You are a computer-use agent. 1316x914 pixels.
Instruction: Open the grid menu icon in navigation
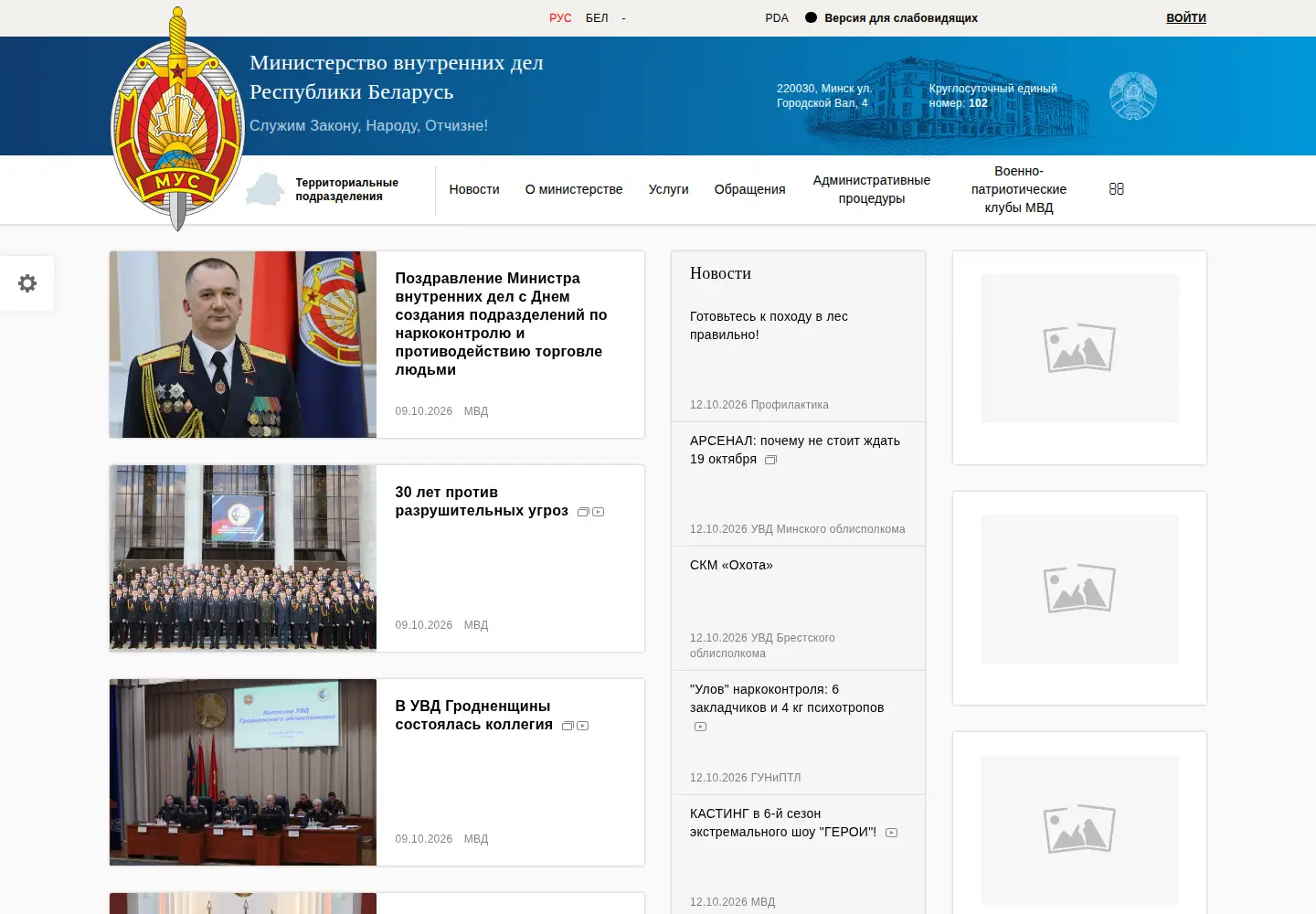click(x=1116, y=189)
